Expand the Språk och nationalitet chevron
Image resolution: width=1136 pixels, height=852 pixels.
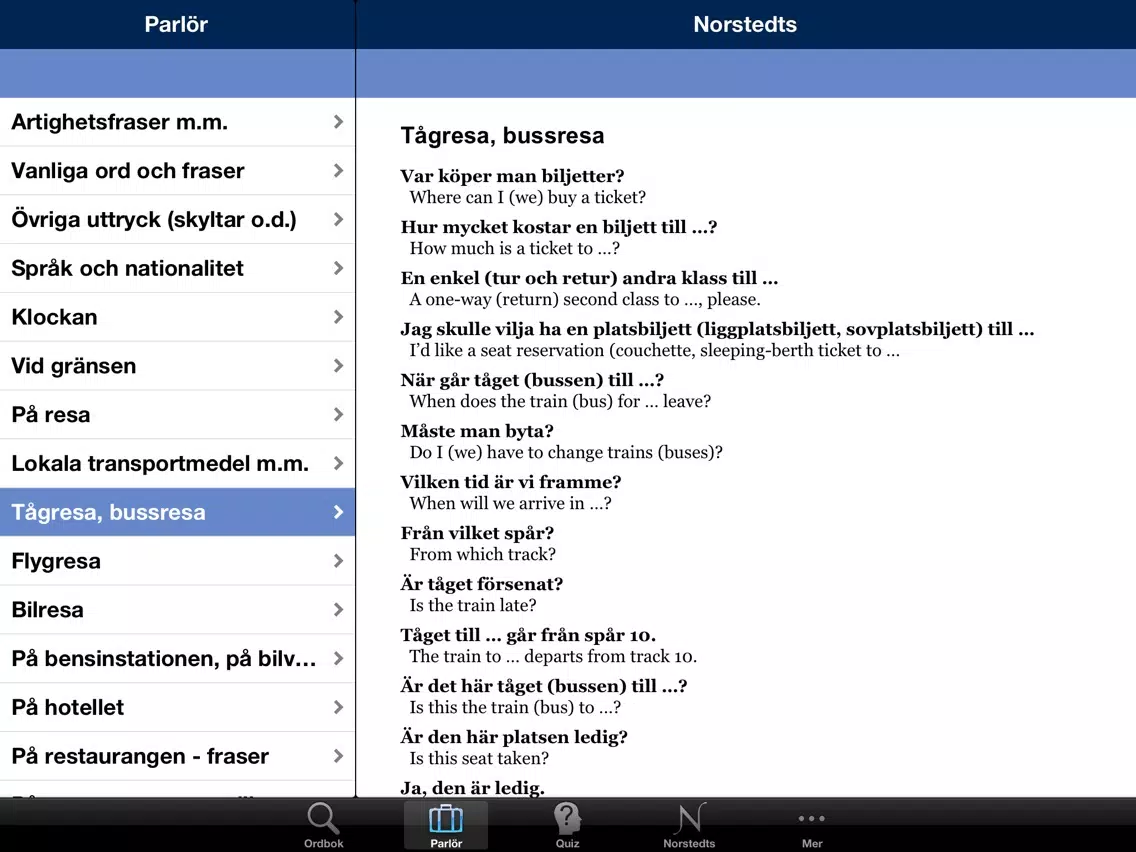click(x=338, y=268)
